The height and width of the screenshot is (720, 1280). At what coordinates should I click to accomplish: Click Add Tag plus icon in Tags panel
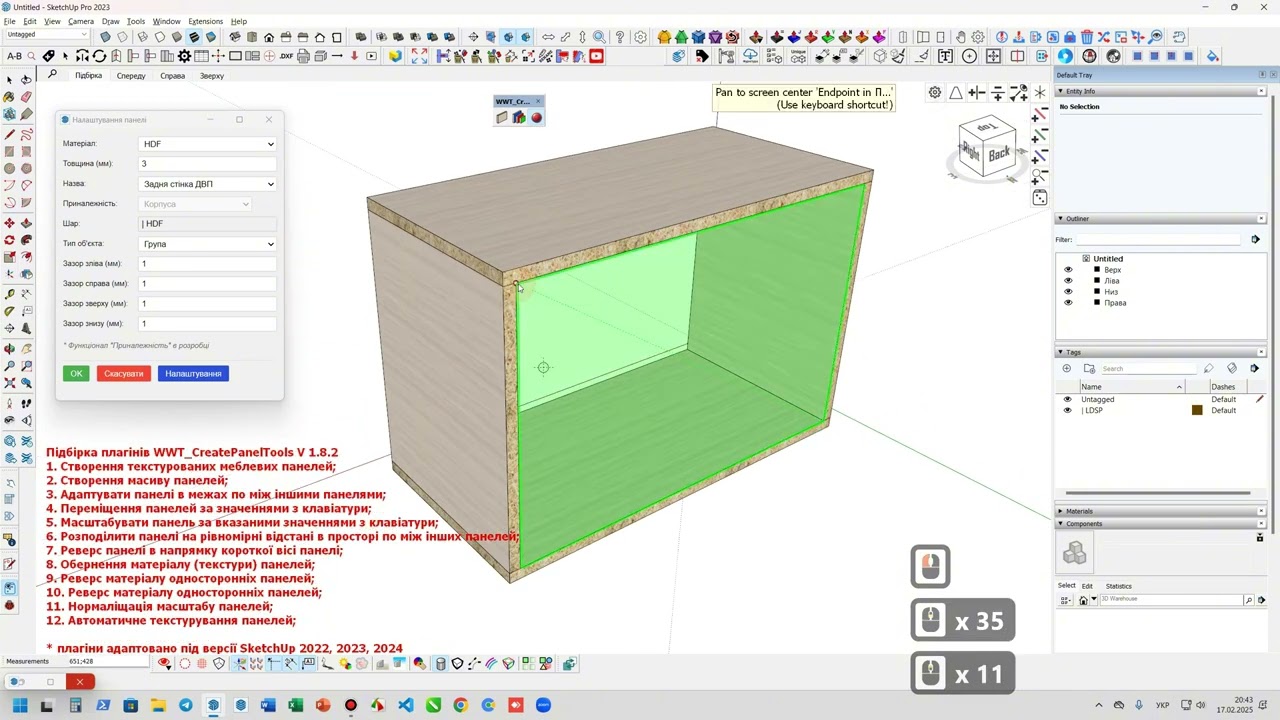(x=1067, y=368)
